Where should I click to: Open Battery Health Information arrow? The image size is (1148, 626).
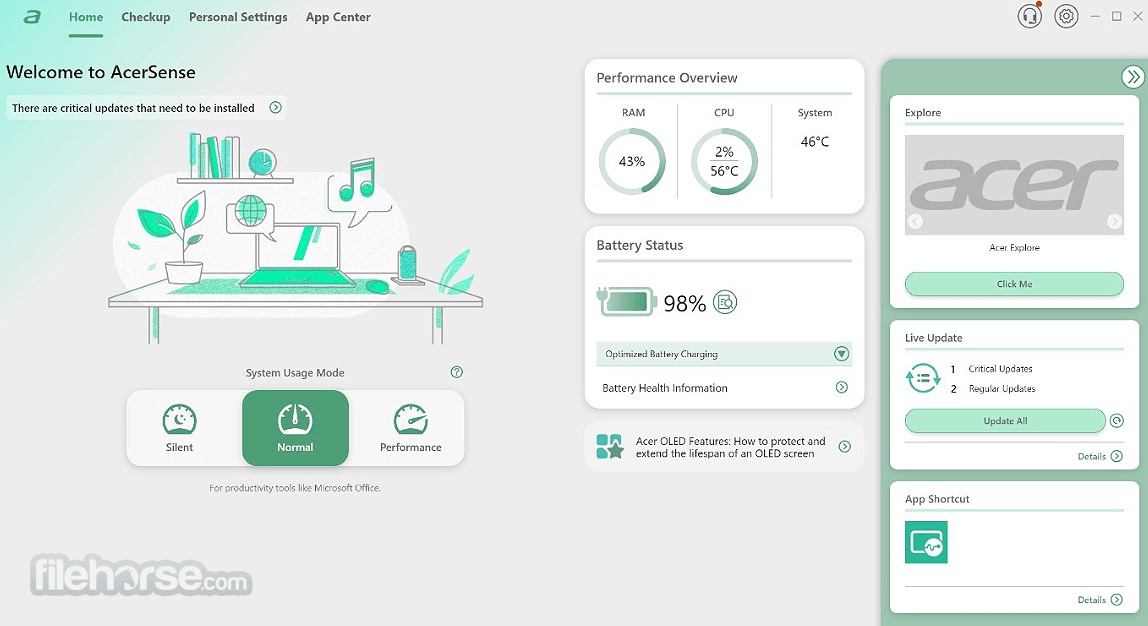[842, 387]
